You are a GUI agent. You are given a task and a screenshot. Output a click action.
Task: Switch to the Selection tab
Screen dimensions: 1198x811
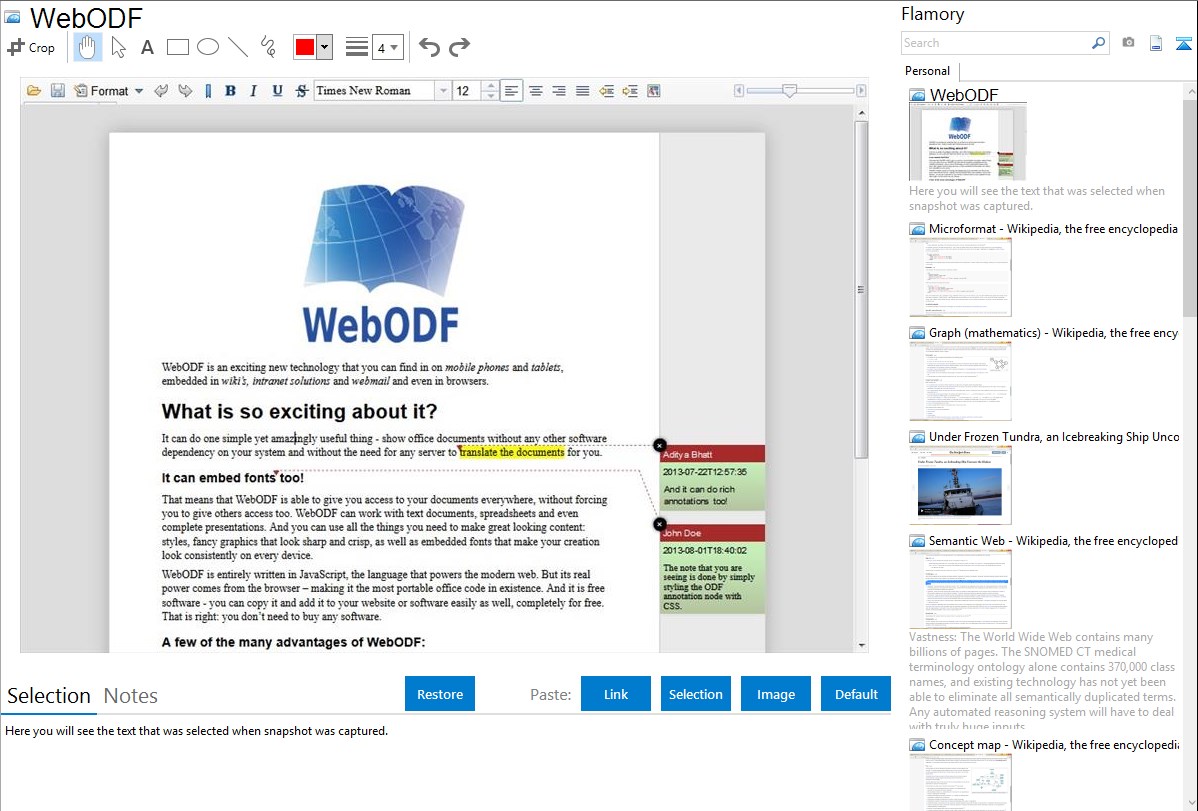click(49, 696)
